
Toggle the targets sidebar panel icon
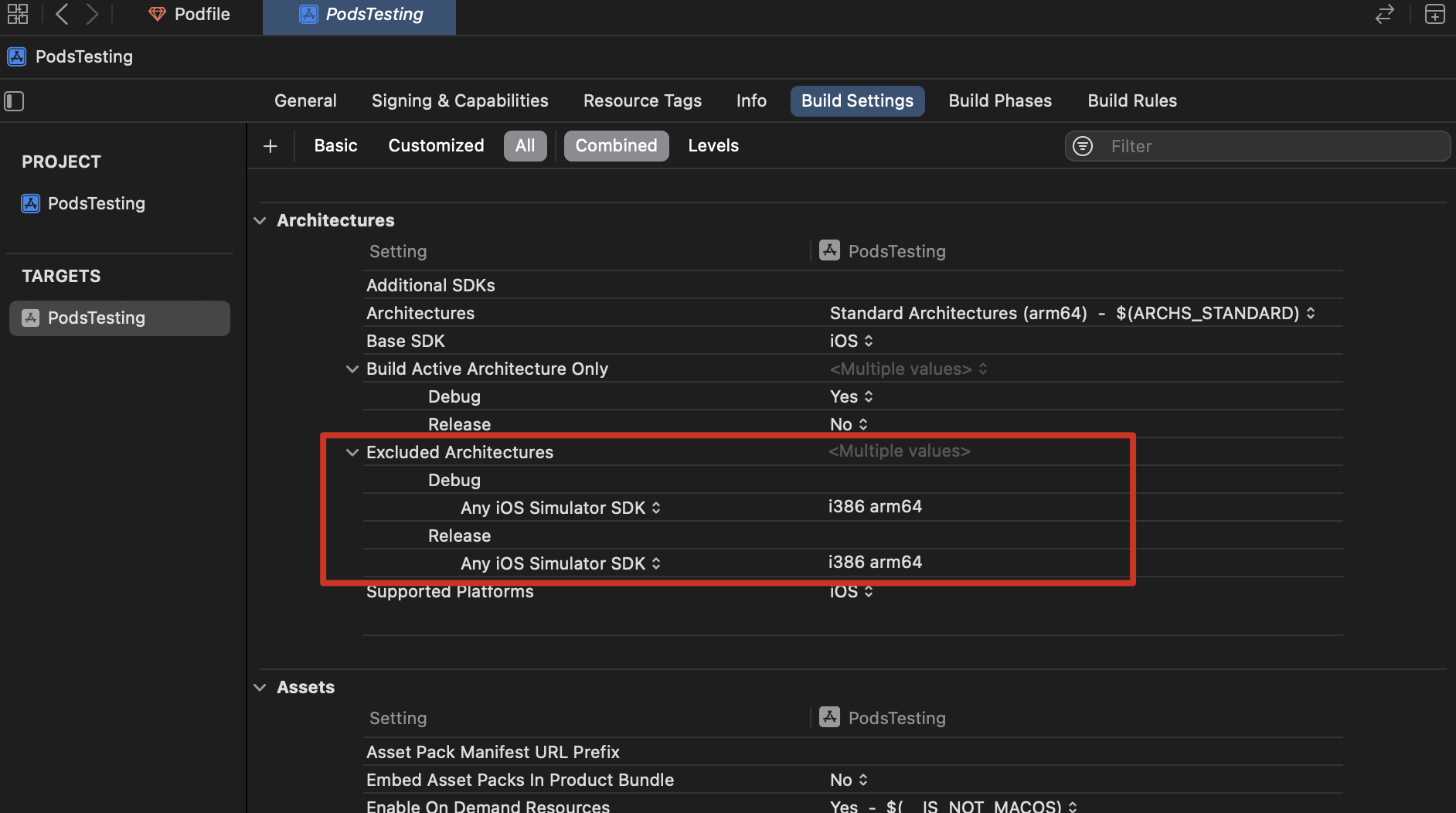coord(14,101)
